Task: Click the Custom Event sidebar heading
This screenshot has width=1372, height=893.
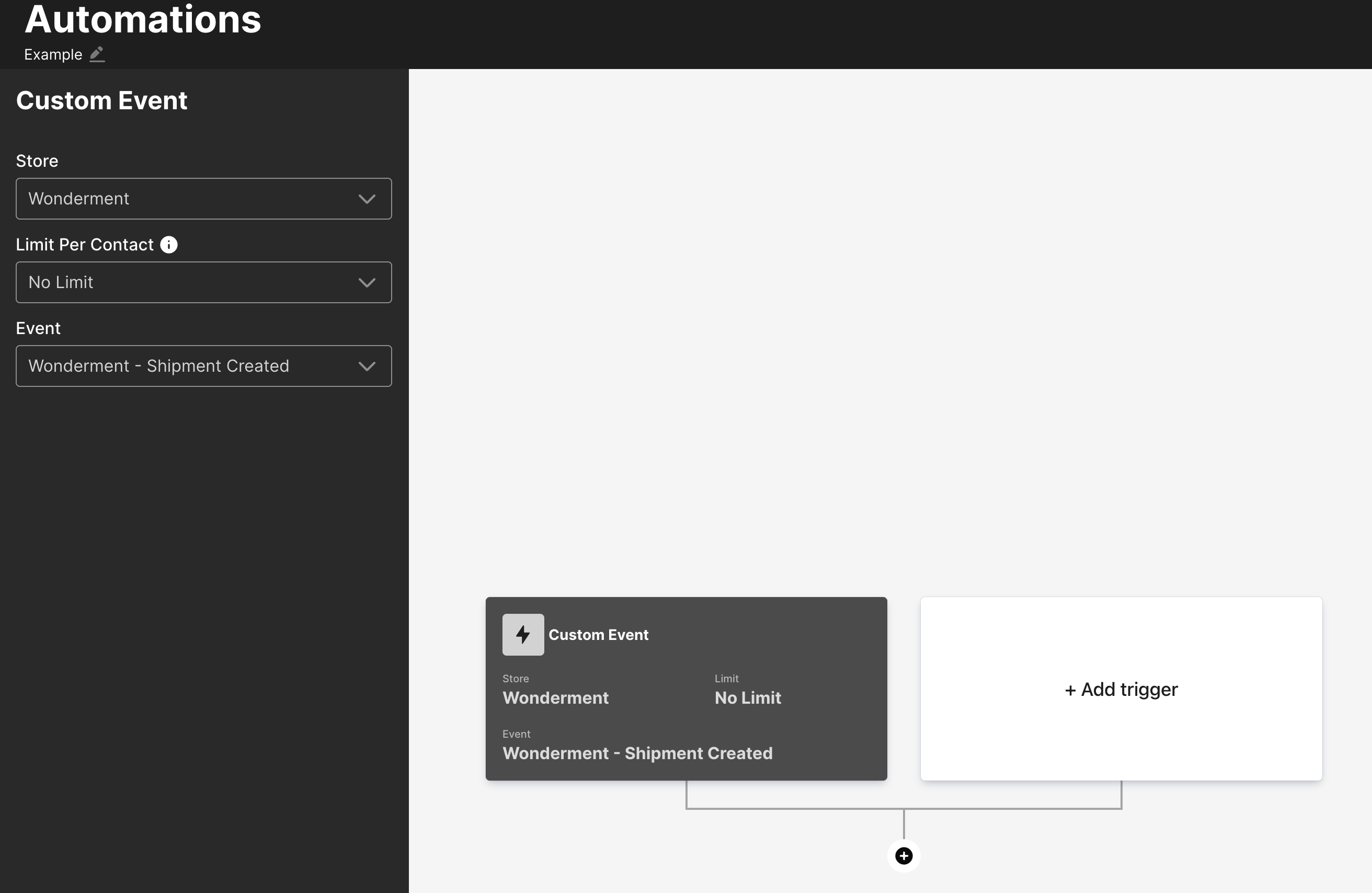Action: coord(101,101)
